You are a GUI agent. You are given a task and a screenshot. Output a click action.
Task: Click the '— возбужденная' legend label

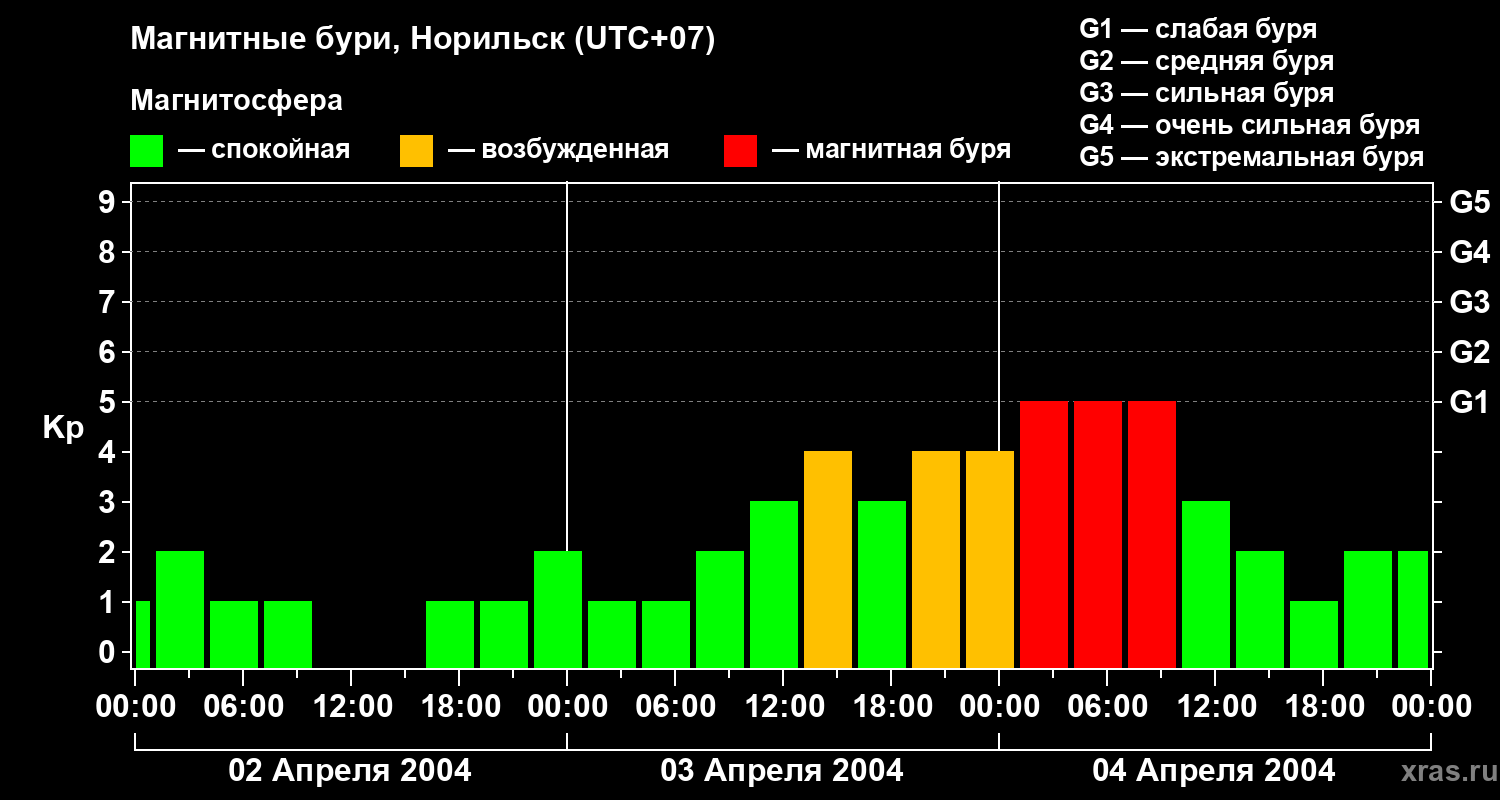pos(558,150)
